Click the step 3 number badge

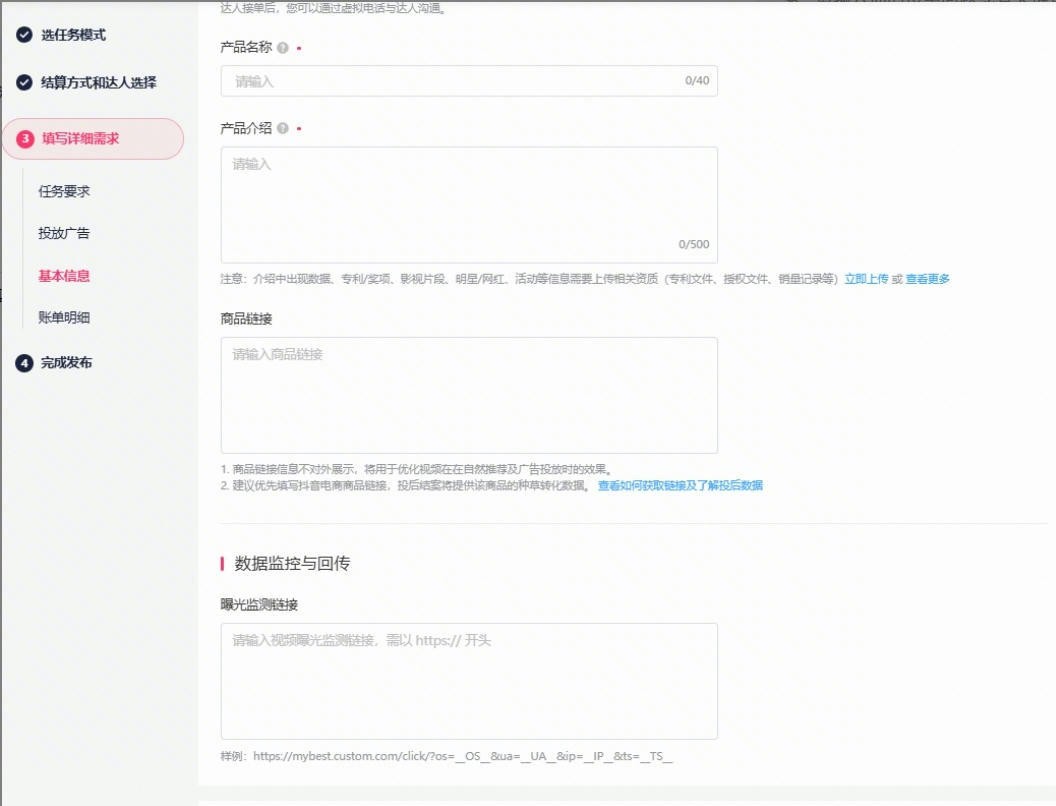click(x=25, y=139)
